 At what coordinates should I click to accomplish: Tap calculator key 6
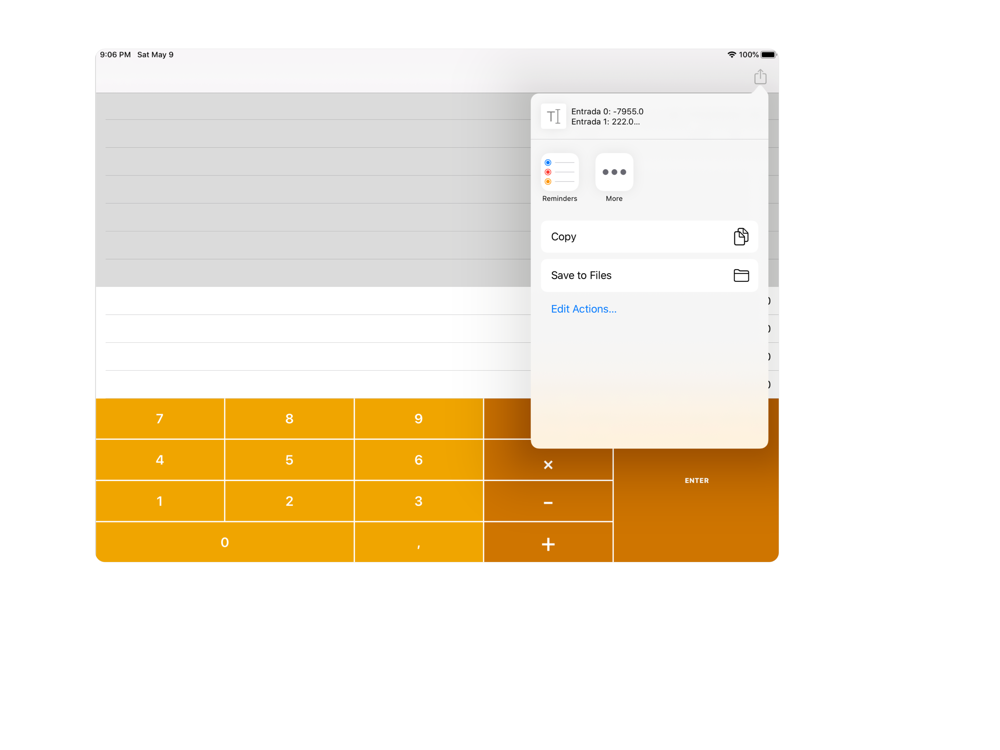418,460
